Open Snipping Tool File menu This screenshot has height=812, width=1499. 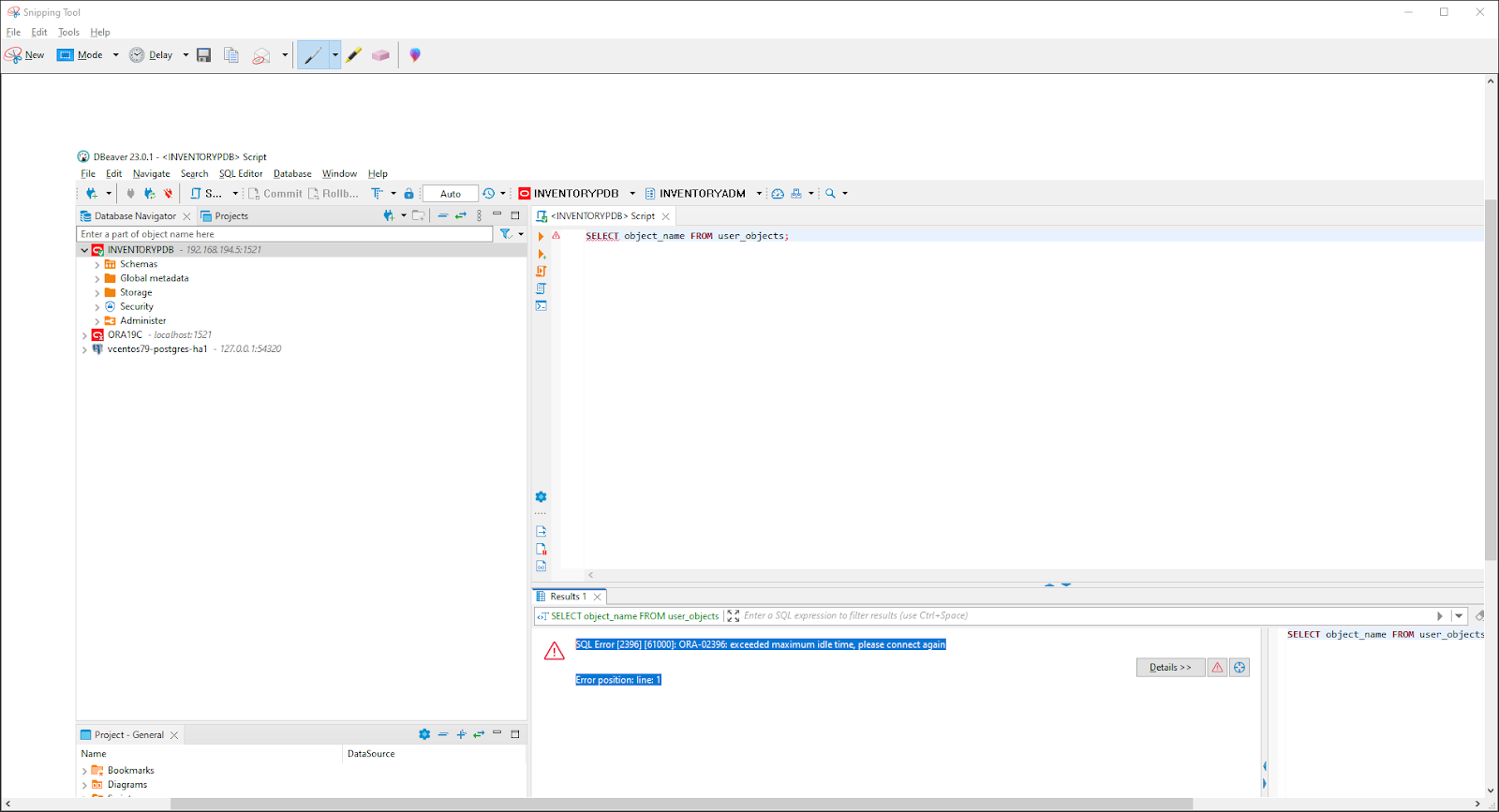click(13, 32)
